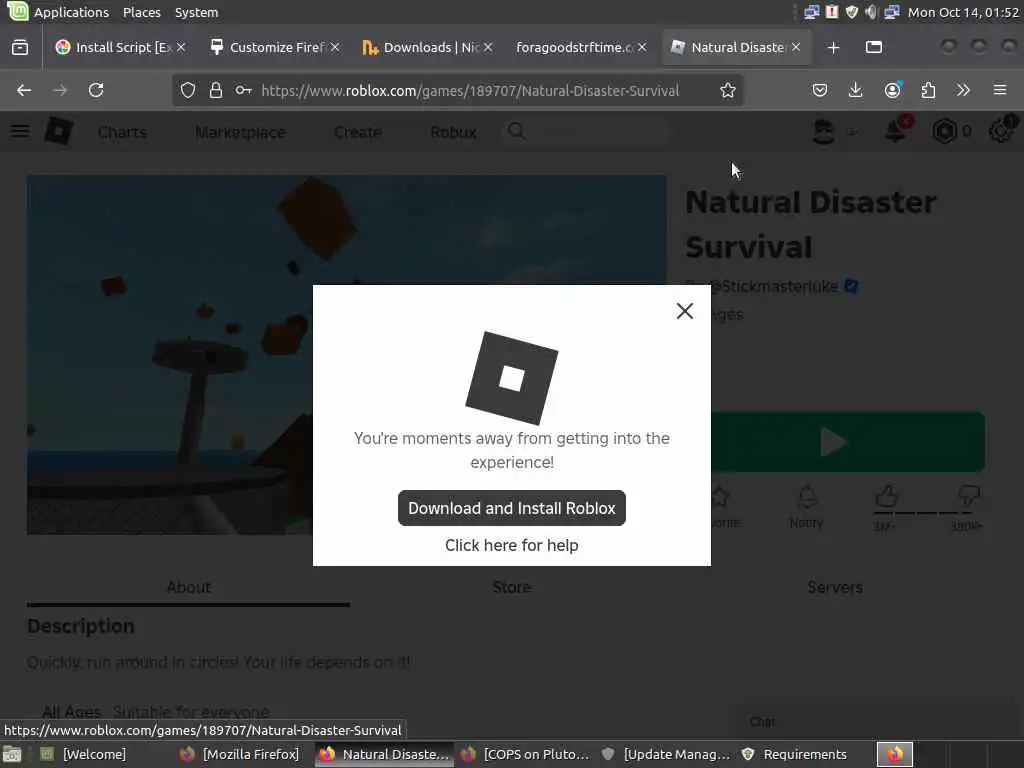This screenshot has width=1024, height=768.
Task: Click Download and Install Roblox button
Action: pyautogui.click(x=511, y=508)
